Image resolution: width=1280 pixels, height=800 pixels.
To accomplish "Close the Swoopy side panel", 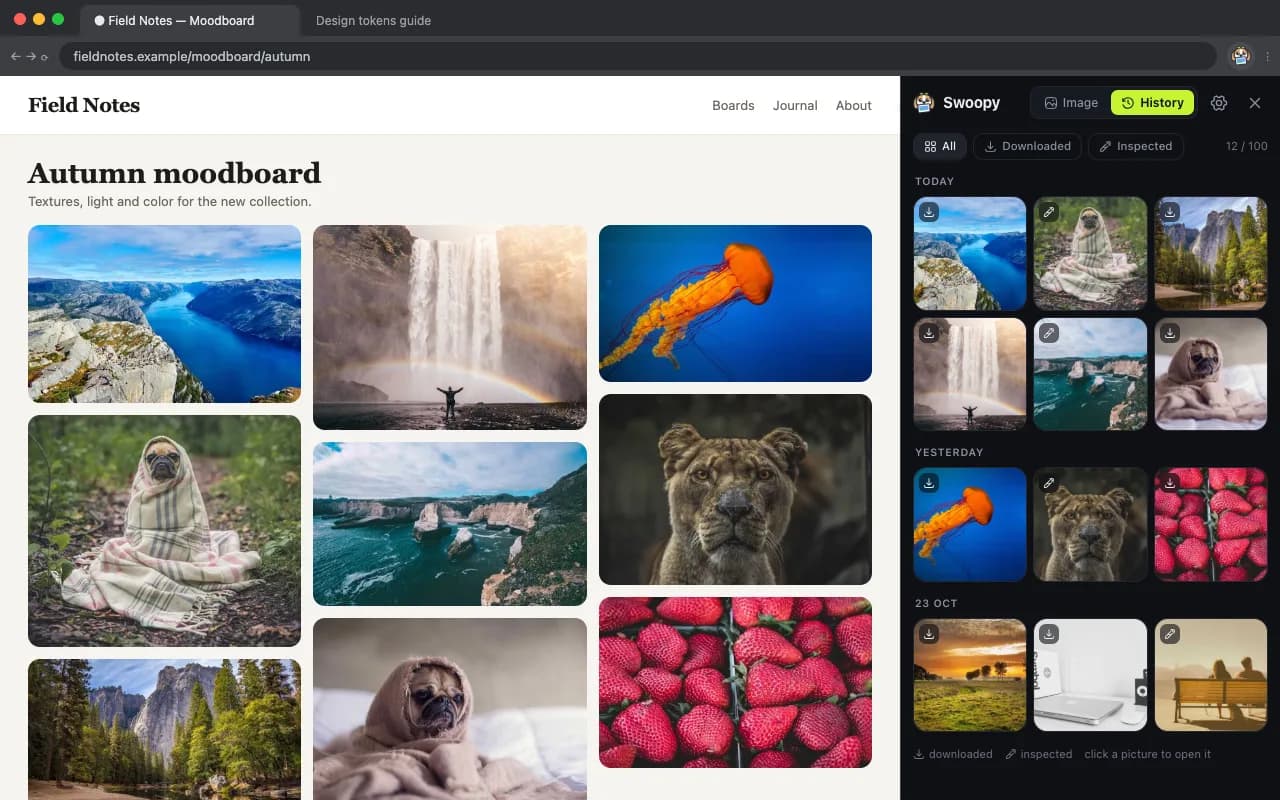I will pos(1255,103).
